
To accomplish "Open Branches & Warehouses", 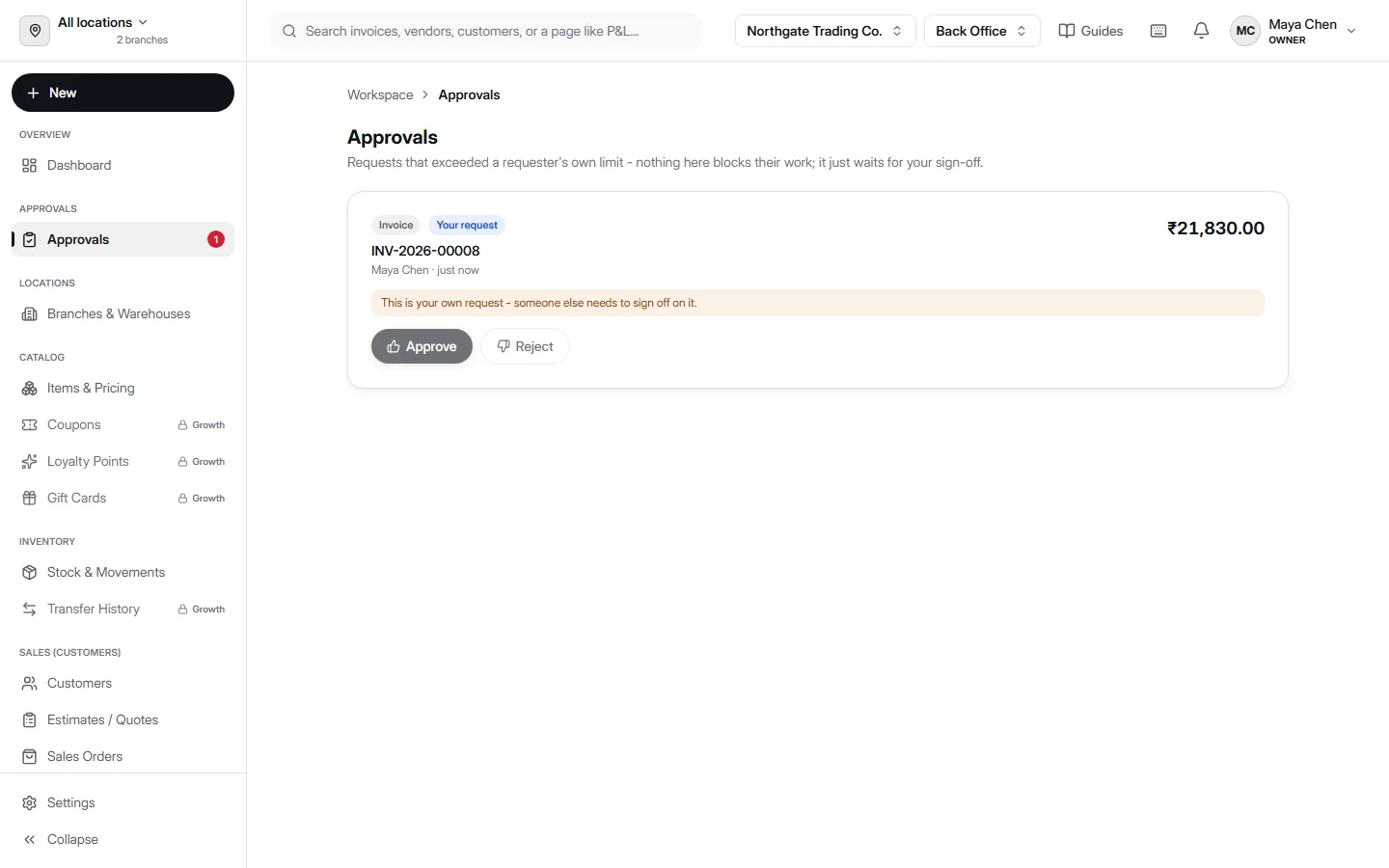I will click(x=123, y=313).
